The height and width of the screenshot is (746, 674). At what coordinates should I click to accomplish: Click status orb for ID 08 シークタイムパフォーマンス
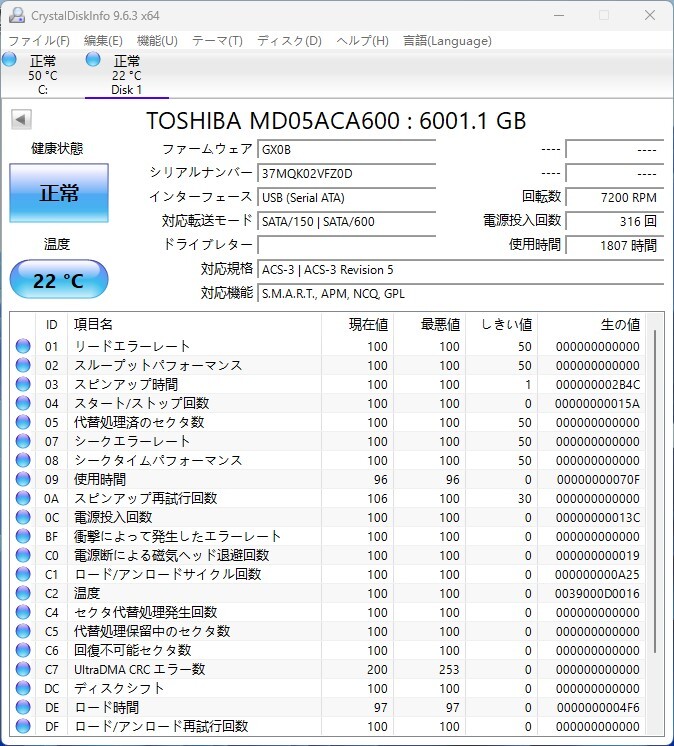tap(23, 460)
